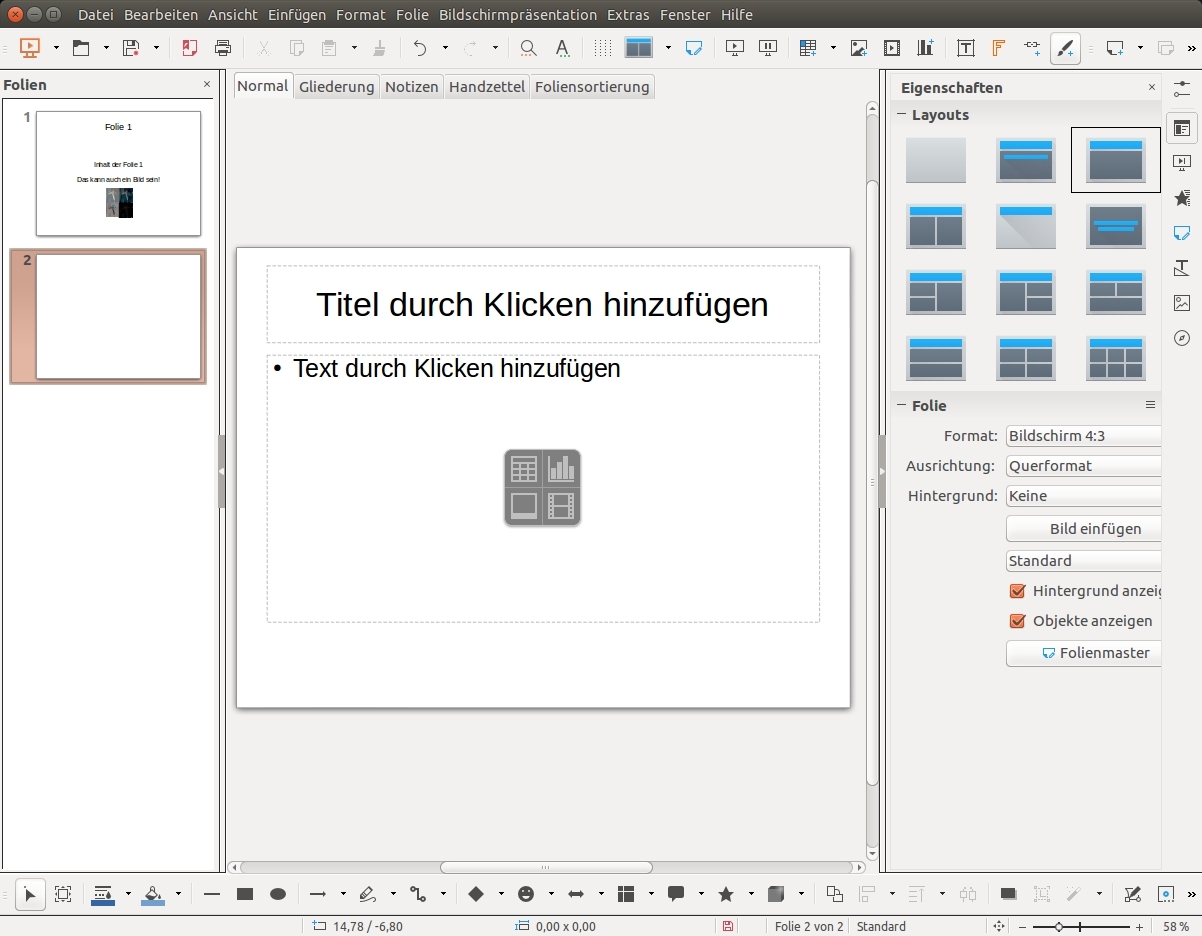Screen dimensions: 1202x936
Task: Open the Format dropdown showing Bildschirm 4:3
Action: pos(1083,436)
